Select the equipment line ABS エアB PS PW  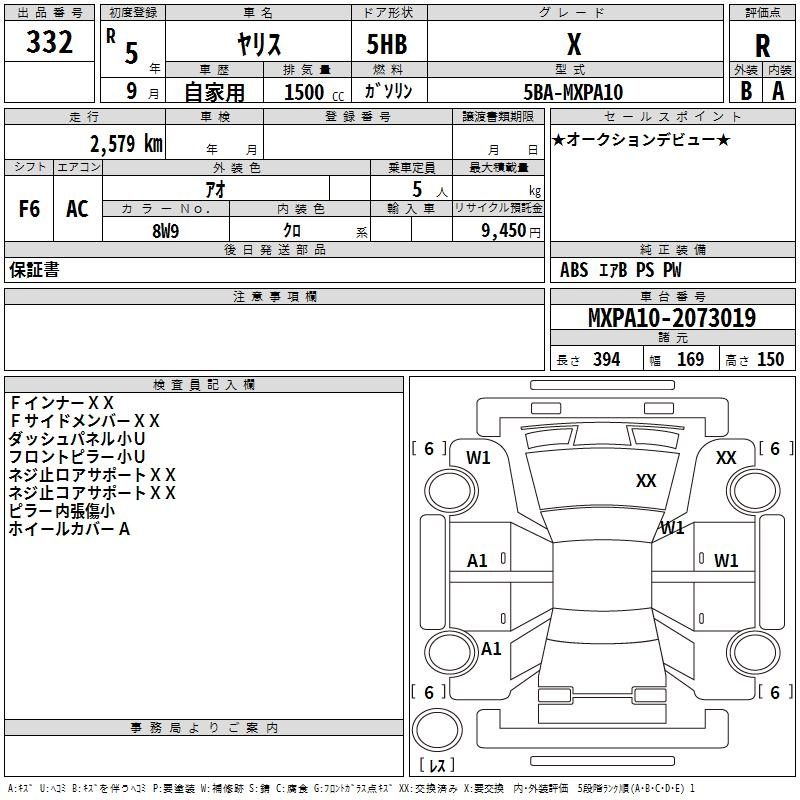pyautogui.click(x=620, y=270)
